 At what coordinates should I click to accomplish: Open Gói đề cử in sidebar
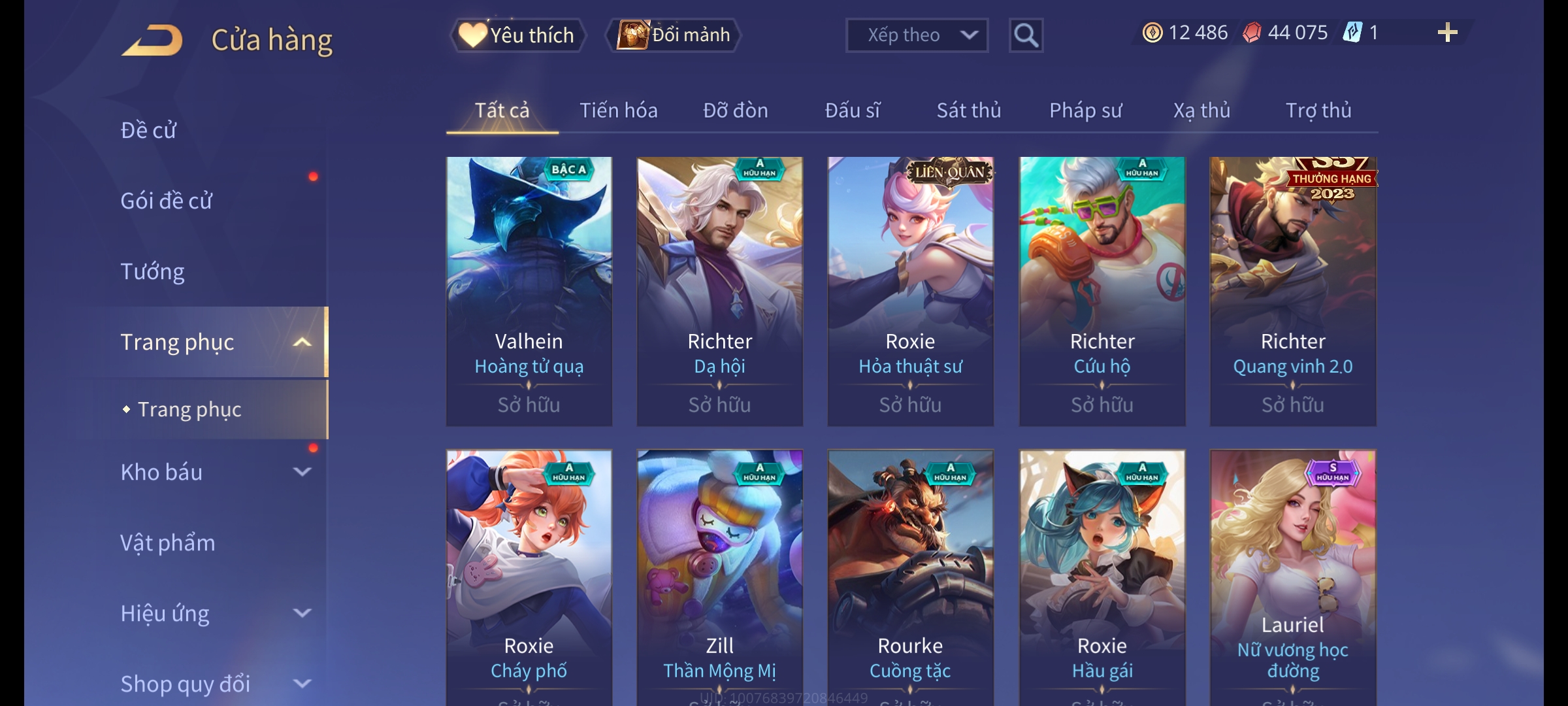point(166,201)
